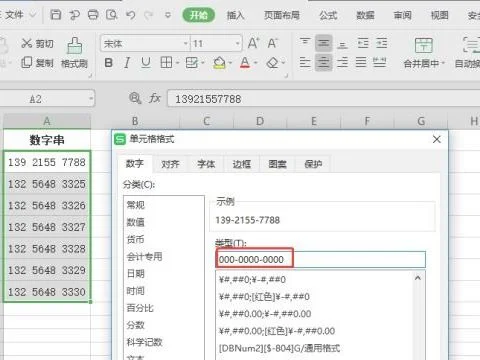Switch to 字体 tab in dialog
Screen dimensions: 480x360
tap(206, 164)
